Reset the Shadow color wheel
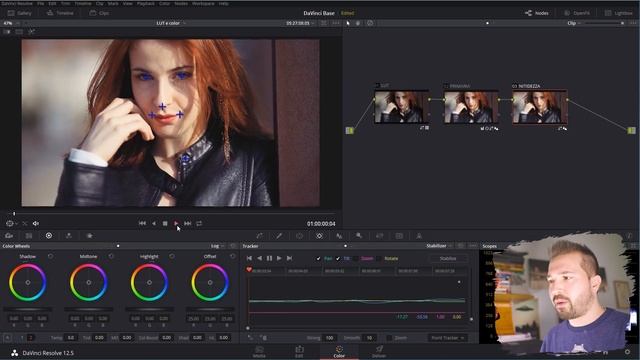The height and width of the screenshot is (360, 640). click(50, 256)
